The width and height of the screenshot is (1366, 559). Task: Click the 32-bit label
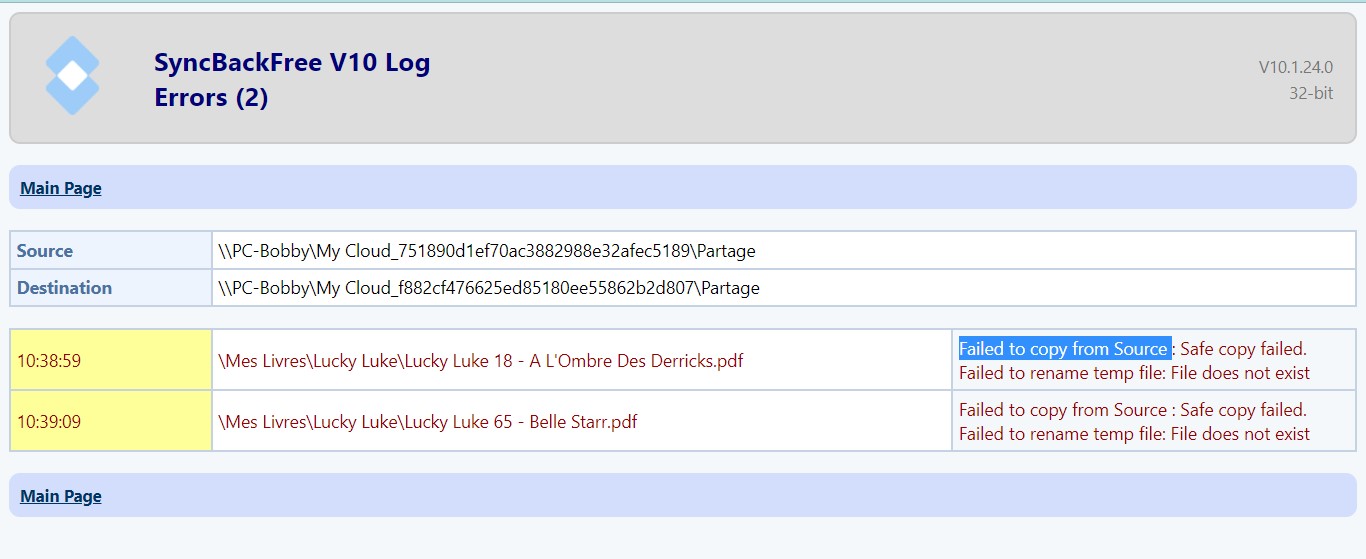[1310, 93]
